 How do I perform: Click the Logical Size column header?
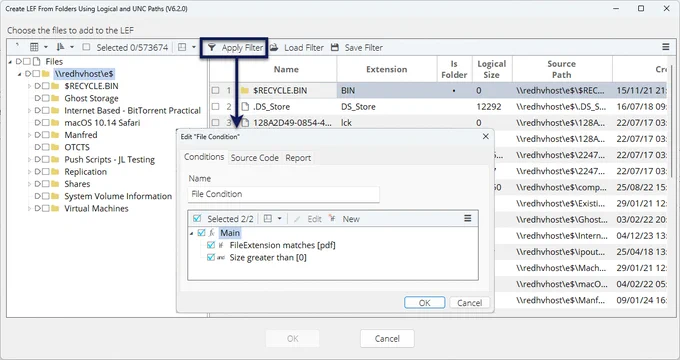click(491, 69)
